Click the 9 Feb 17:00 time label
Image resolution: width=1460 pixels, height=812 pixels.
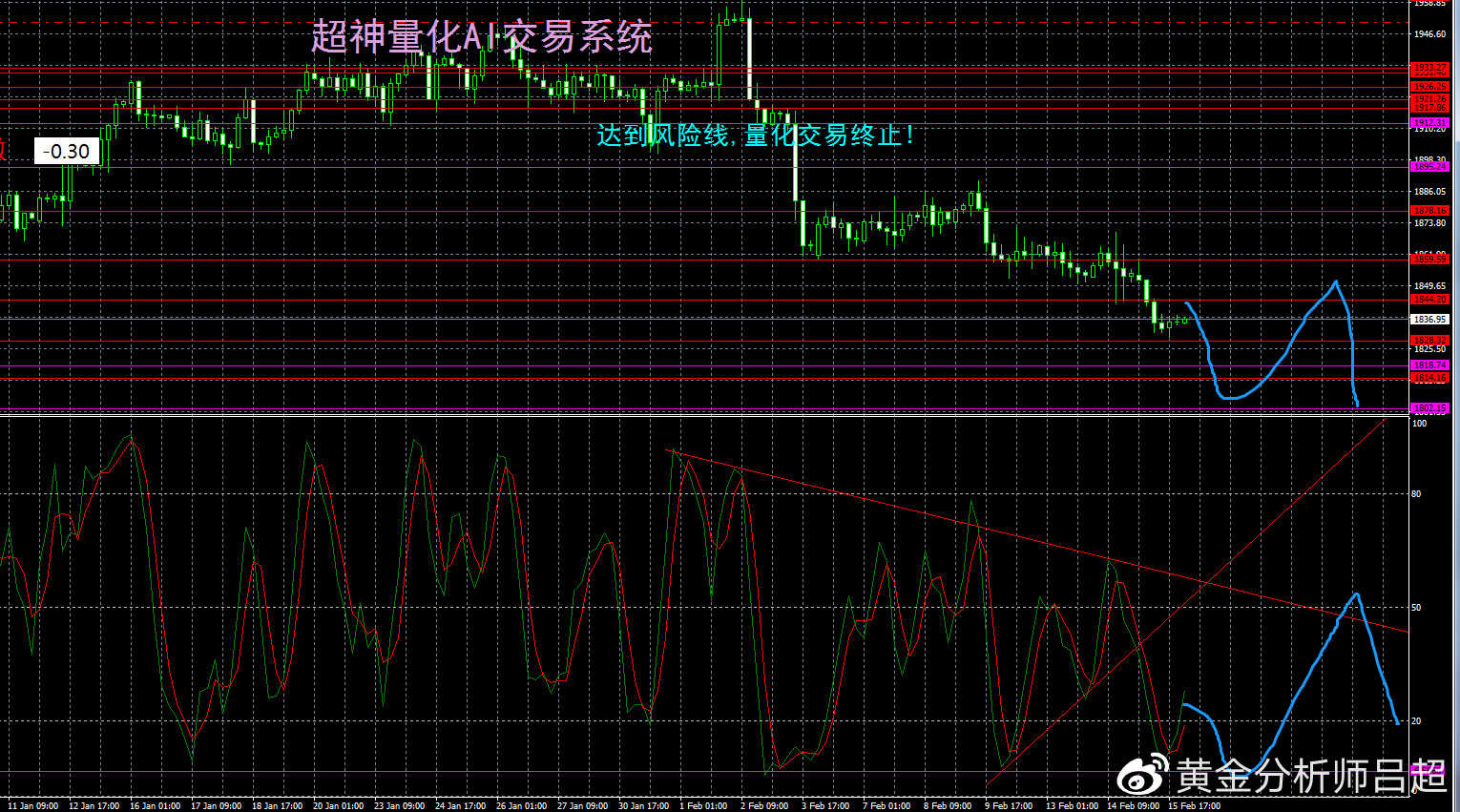1009,806
